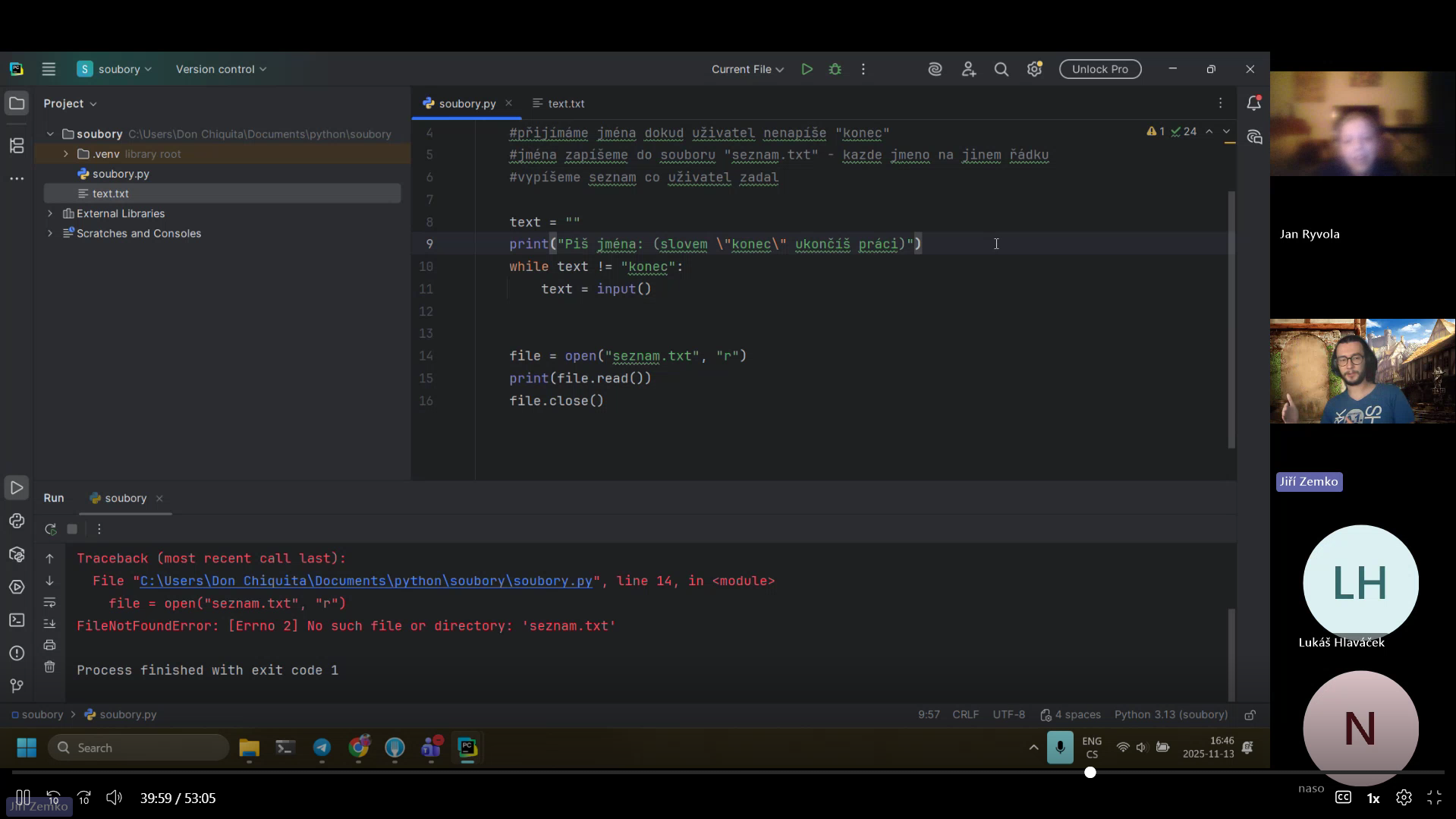This screenshot has height=819, width=1456.
Task: Select soubory.py file in project tree
Action: 121,174
